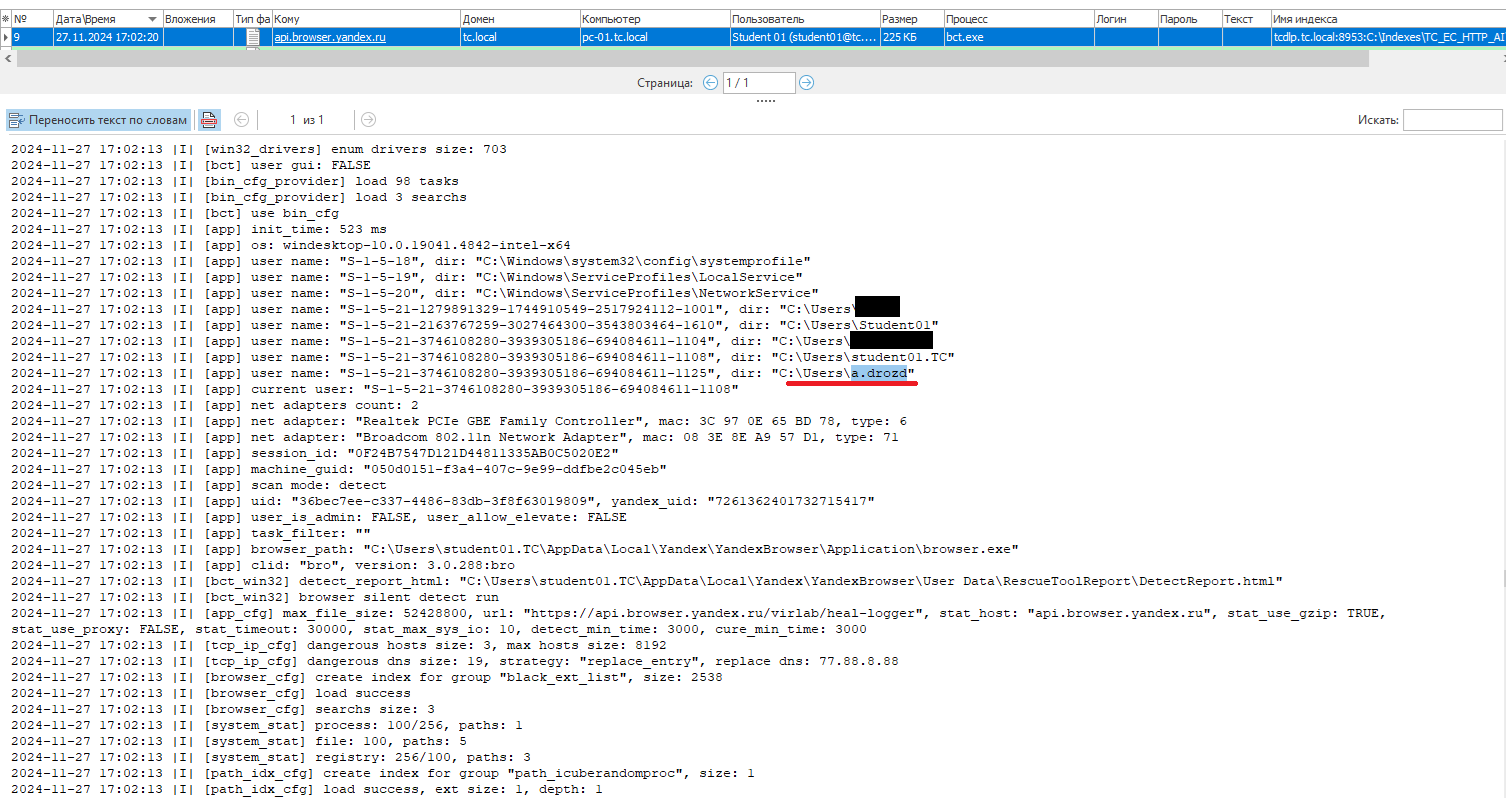Click the horizontal scrollbar thumb under the table
Viewport: 1506px width, 798px height.
pyautogui.click(x=692, y=58)
